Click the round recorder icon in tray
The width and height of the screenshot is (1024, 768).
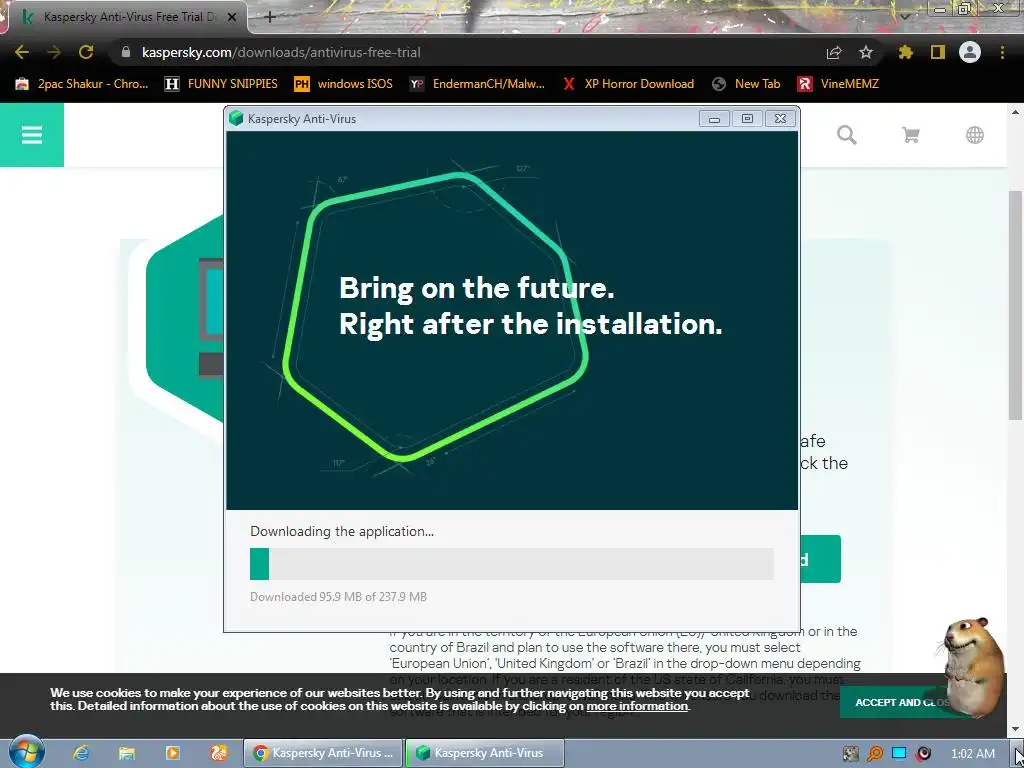(923, 754)
